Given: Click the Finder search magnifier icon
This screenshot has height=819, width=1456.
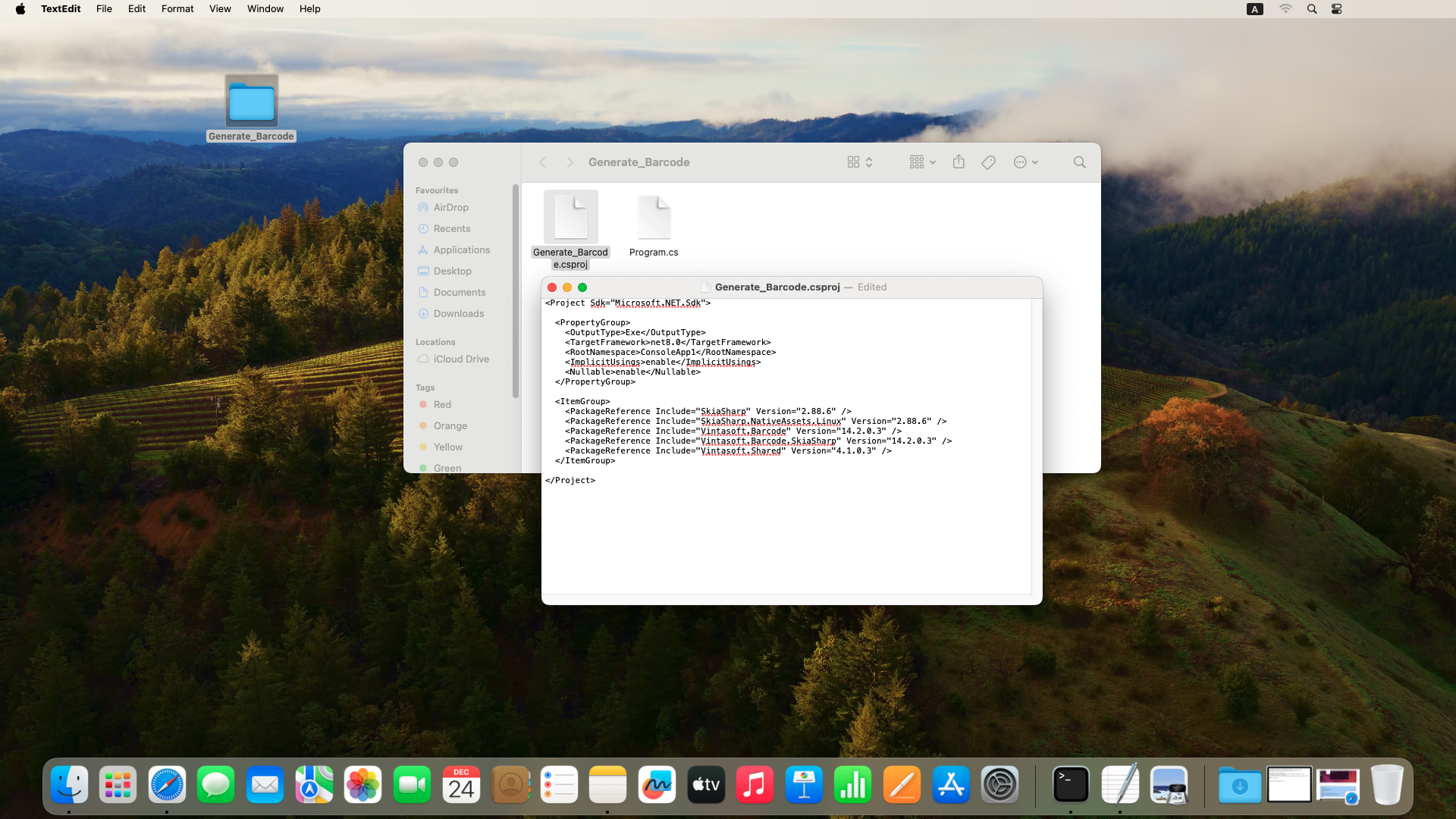Looking at the screenshot, I should pyautogui.click(x=1079, y=162).
